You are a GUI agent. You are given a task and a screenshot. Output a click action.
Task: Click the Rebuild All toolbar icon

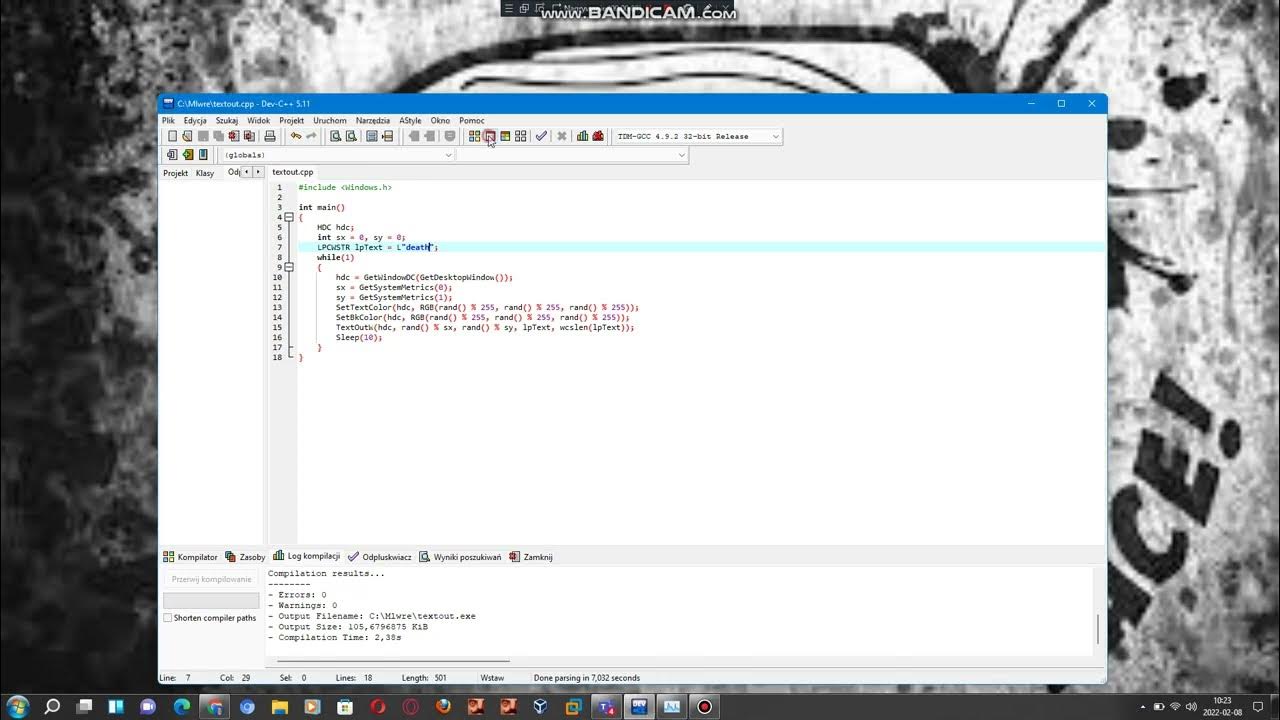(x=520, y=136)
